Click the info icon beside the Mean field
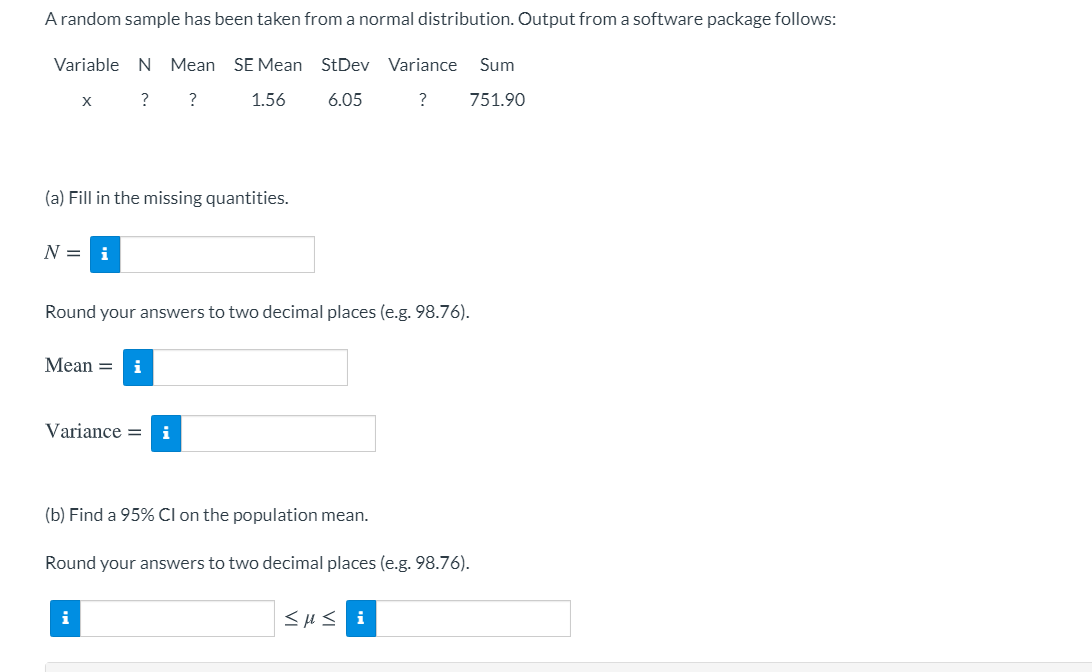 click(x=137, y=367)
